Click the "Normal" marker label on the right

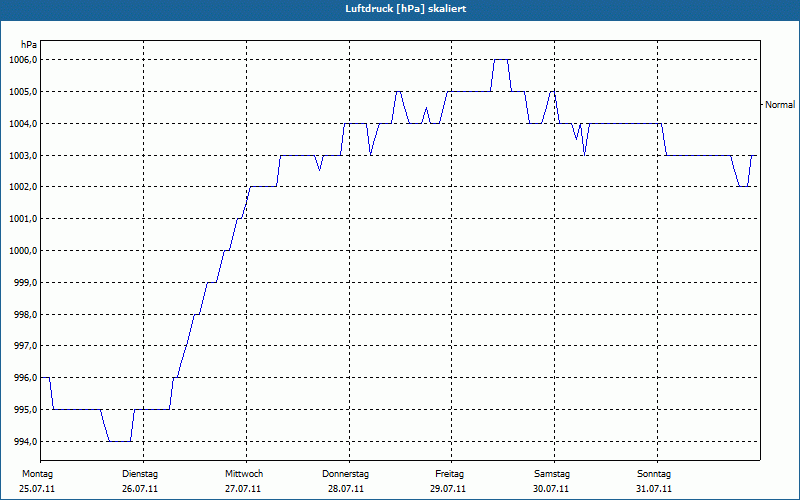780,105
